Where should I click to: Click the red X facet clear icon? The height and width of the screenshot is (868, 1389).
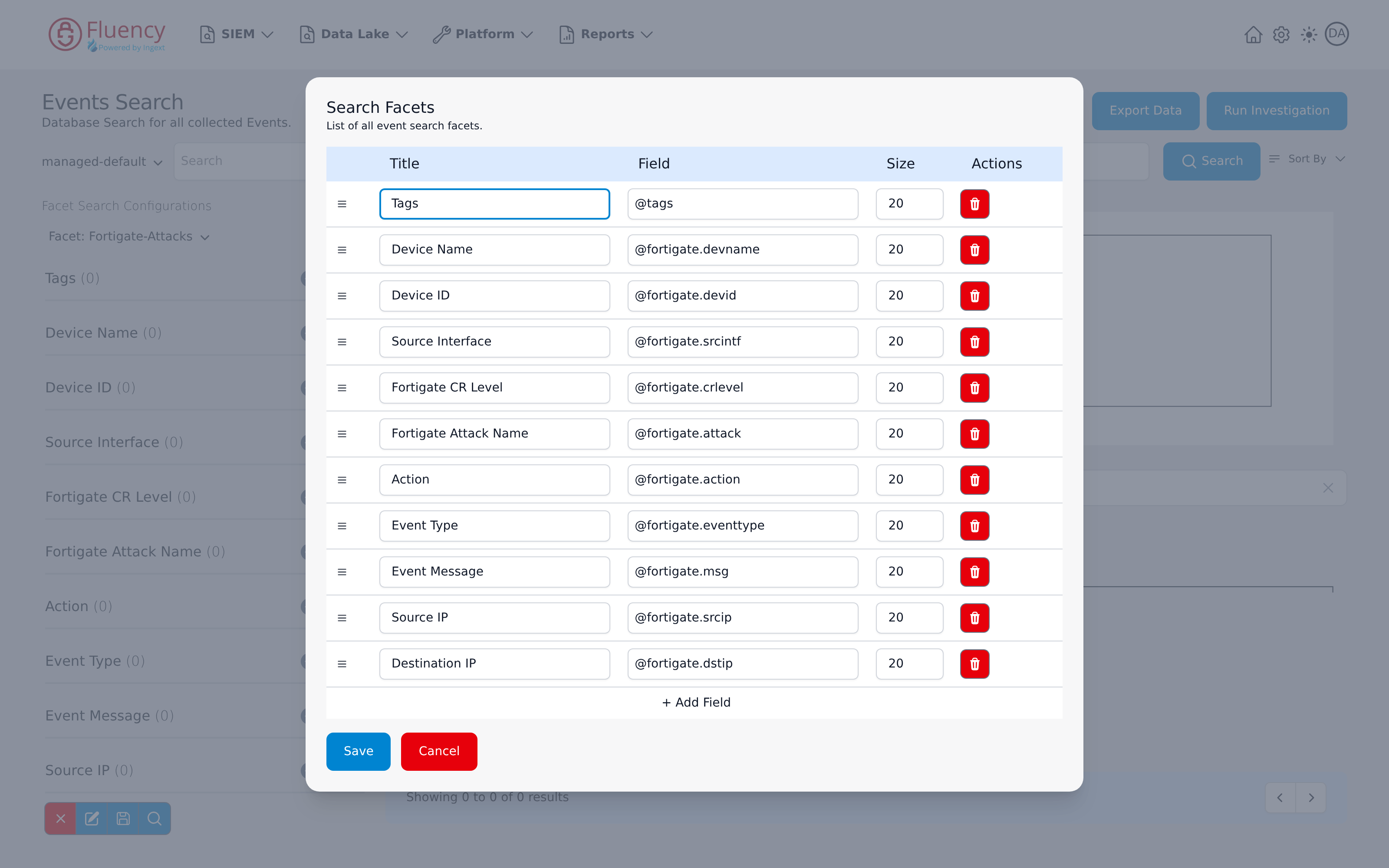(x=60, y=818)
